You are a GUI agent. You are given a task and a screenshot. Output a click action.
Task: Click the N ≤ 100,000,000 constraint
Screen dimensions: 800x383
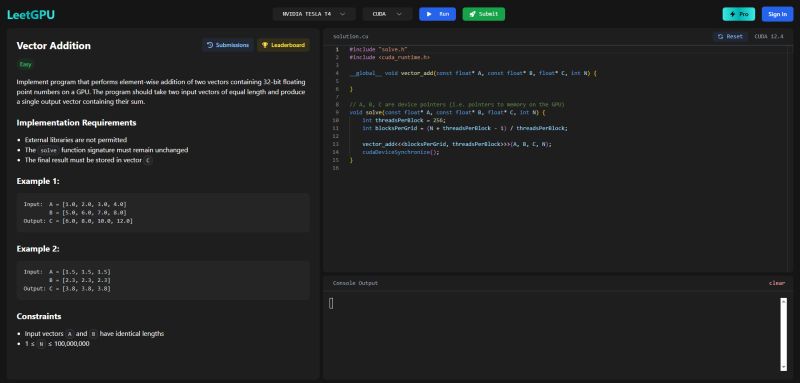(57, 344)
